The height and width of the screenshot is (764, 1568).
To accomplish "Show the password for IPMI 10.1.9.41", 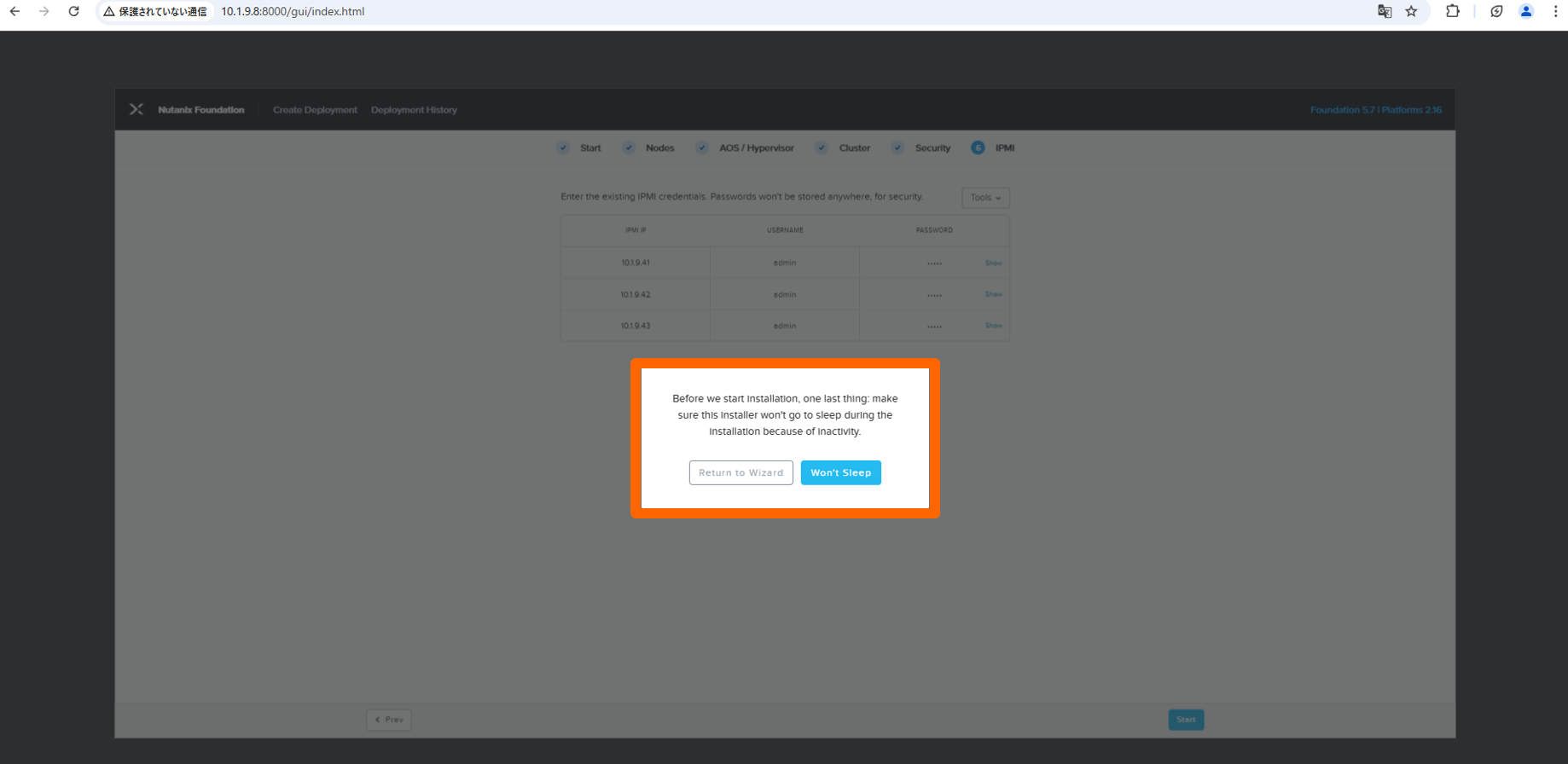I will (993, 263).
